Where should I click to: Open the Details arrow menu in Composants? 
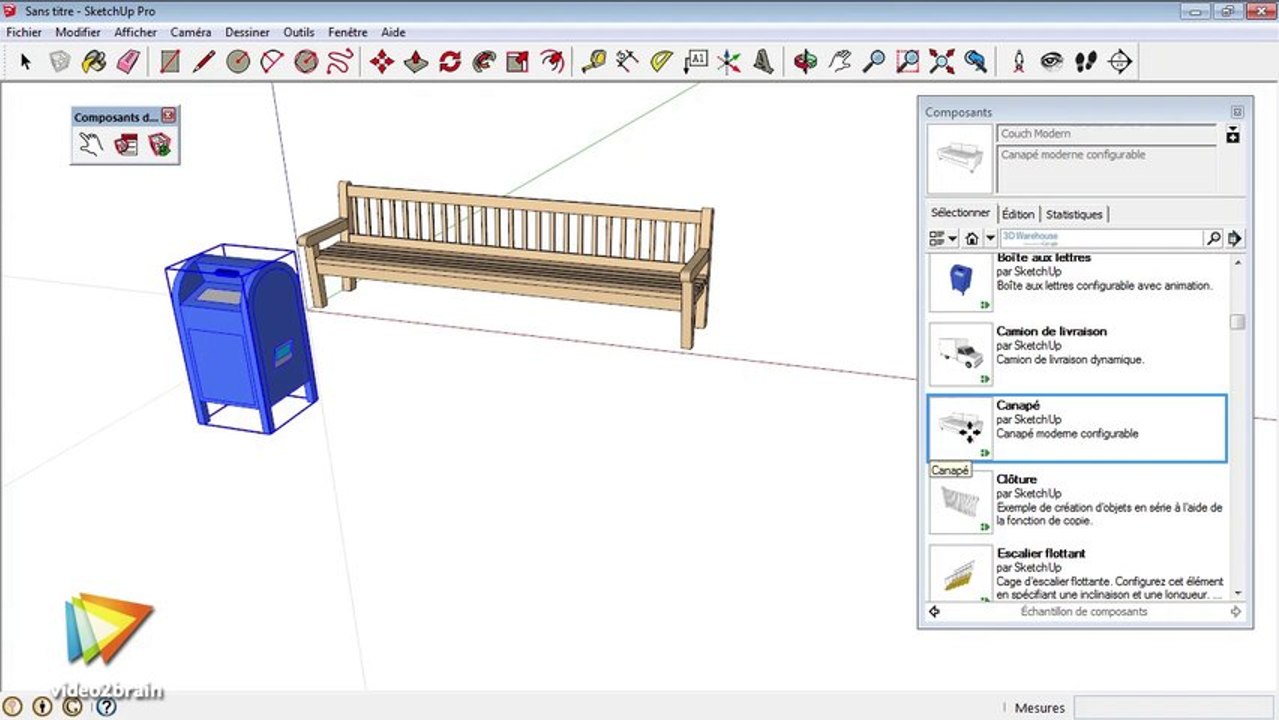(x=1235, y=238)
